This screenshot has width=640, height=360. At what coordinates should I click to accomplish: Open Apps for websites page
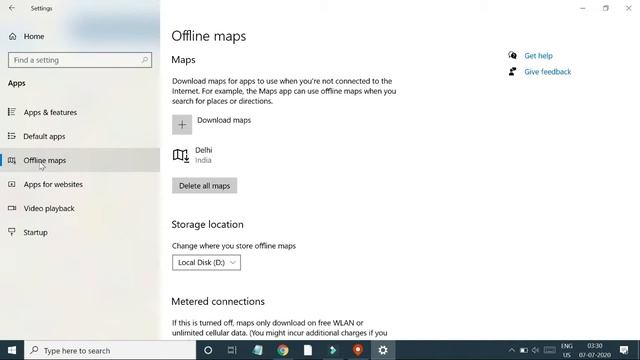[80, 184]
